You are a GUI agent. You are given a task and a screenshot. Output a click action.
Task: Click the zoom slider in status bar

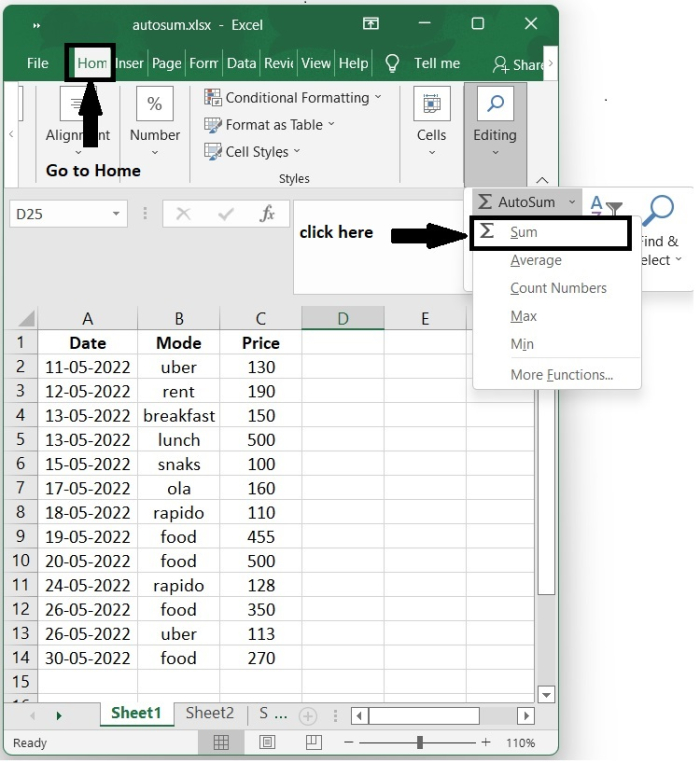[x=420, y=743]
